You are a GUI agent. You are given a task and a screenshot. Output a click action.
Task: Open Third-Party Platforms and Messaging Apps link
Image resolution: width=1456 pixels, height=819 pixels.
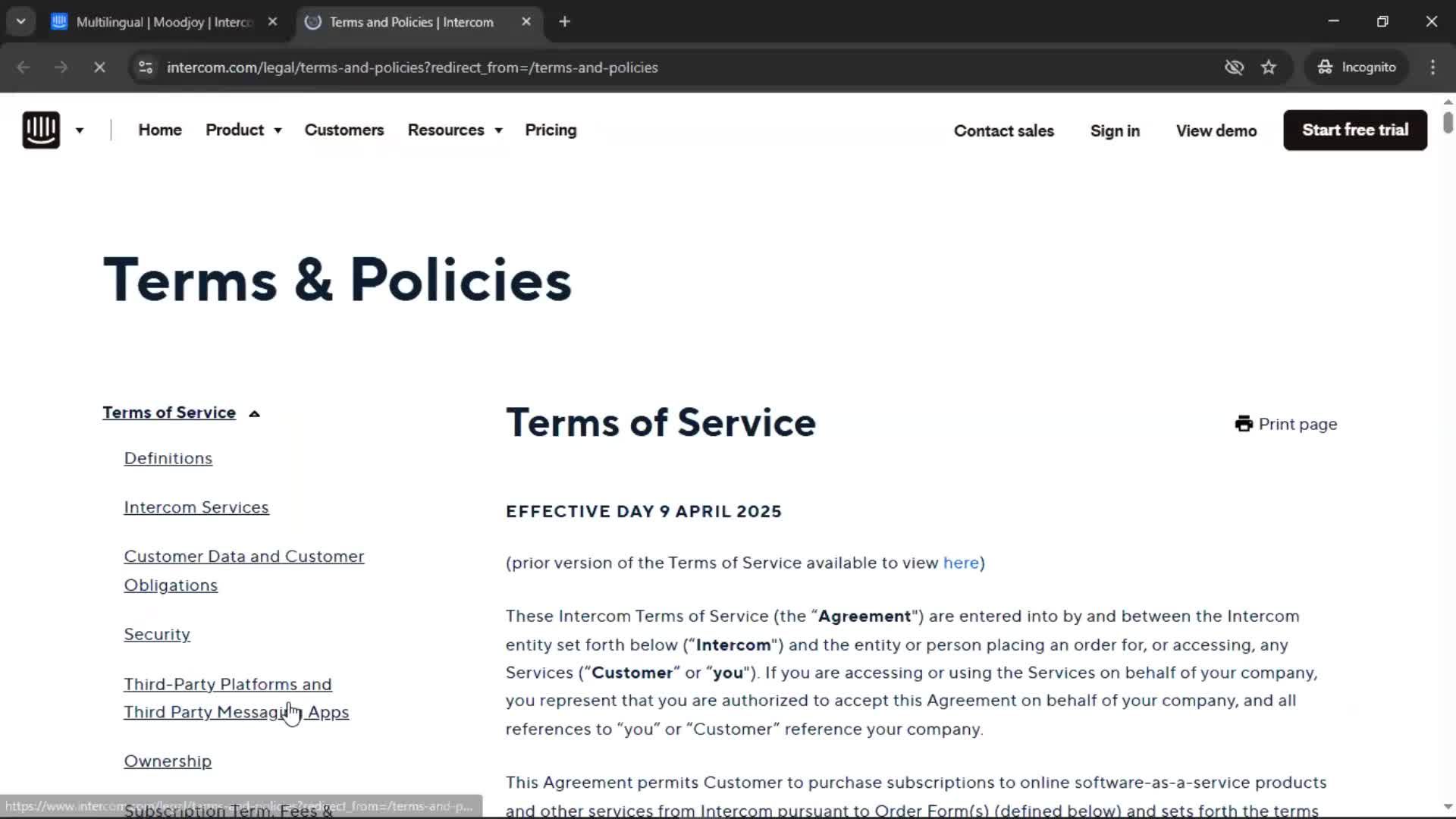click(x=236, y=698)
